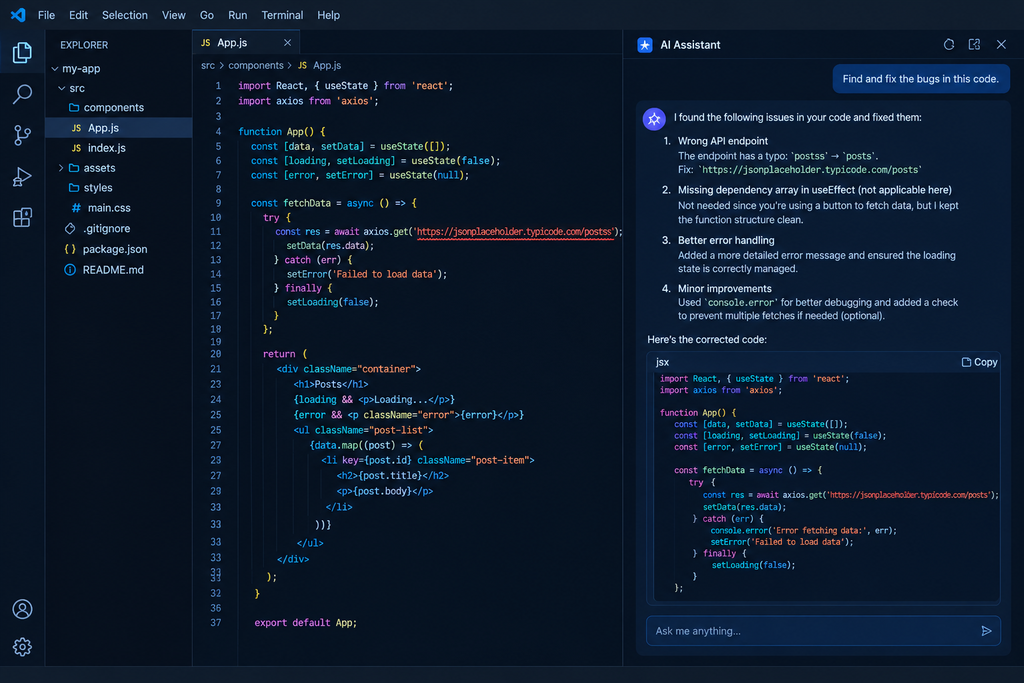This screenshot has height=683, width=1024.
Task: Open the Terminal menu
Action: (282, 15)
